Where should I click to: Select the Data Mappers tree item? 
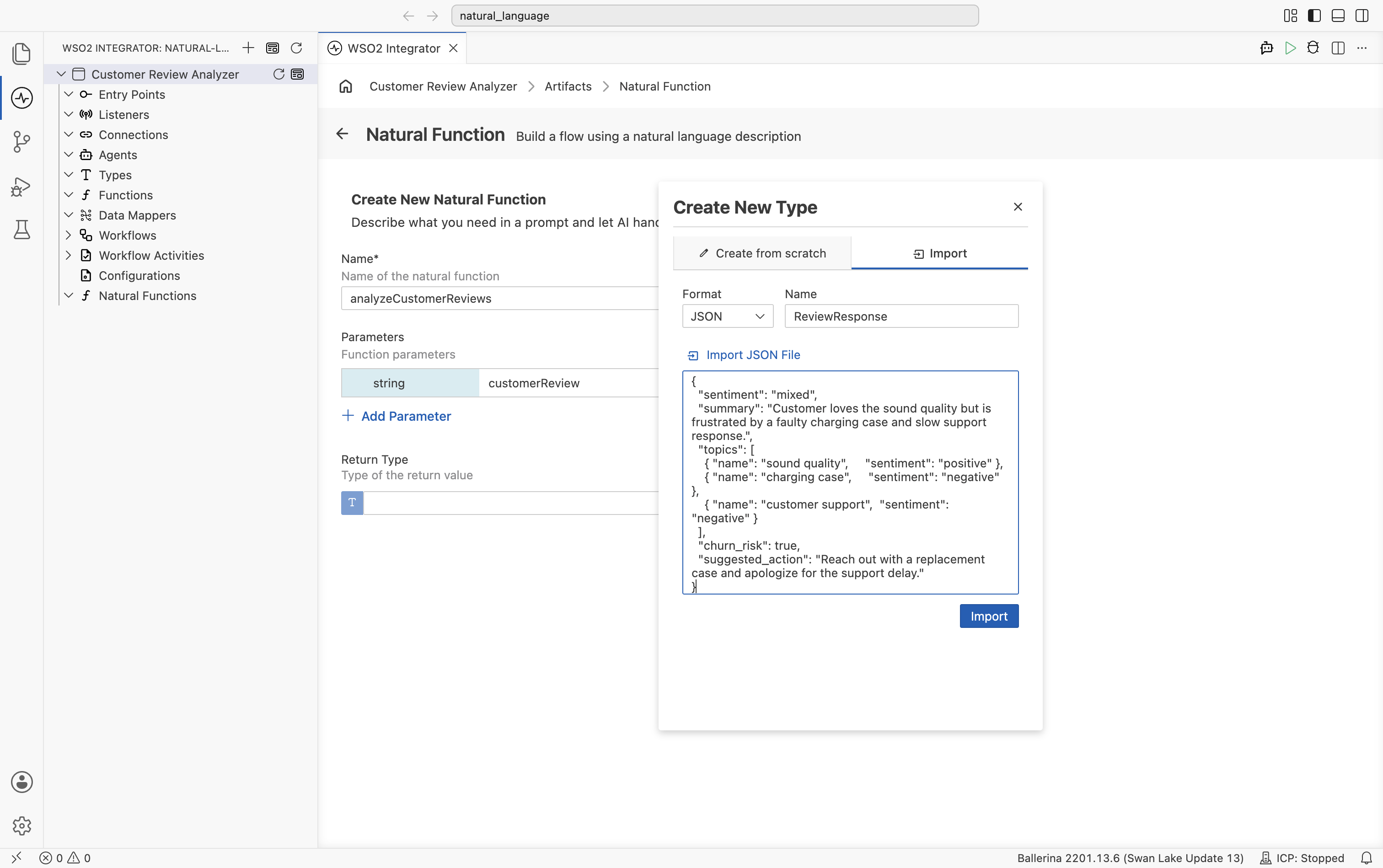point(137,215)
